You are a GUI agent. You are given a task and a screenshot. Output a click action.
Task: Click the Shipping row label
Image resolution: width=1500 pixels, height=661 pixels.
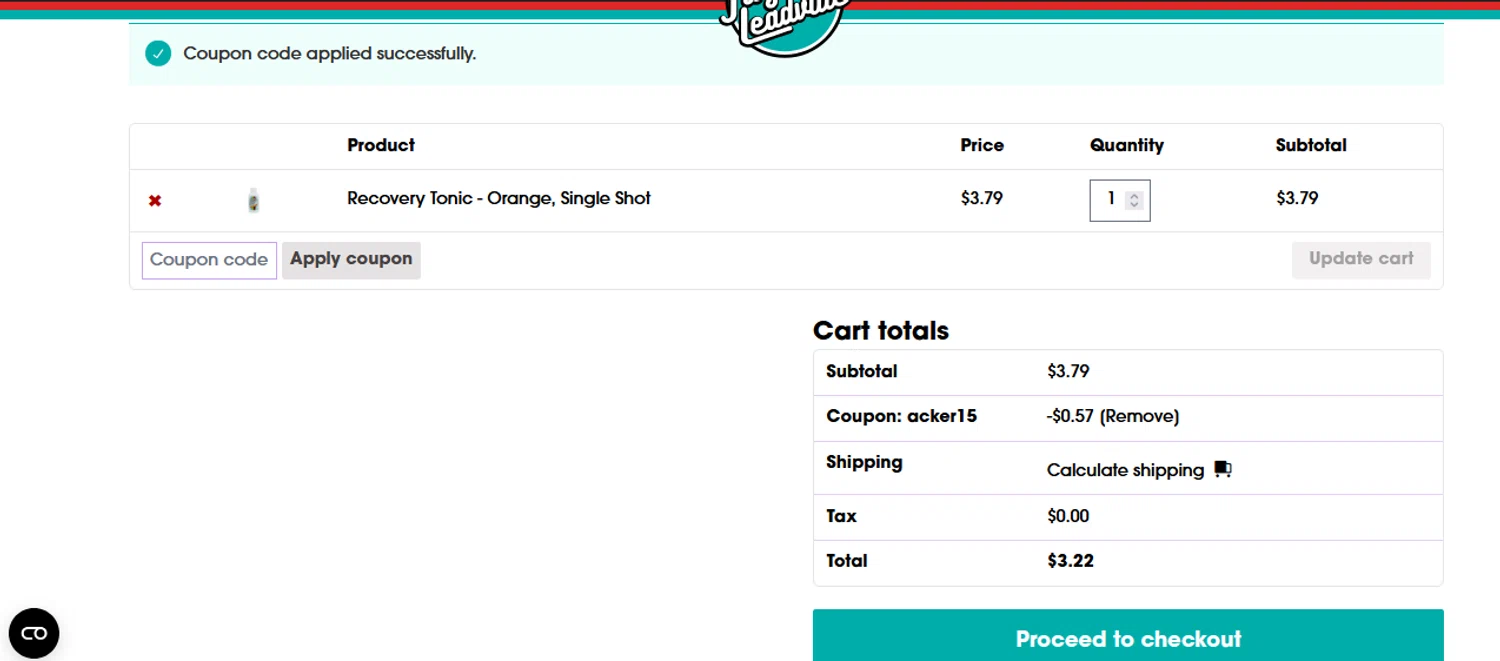tap(864, 462)
